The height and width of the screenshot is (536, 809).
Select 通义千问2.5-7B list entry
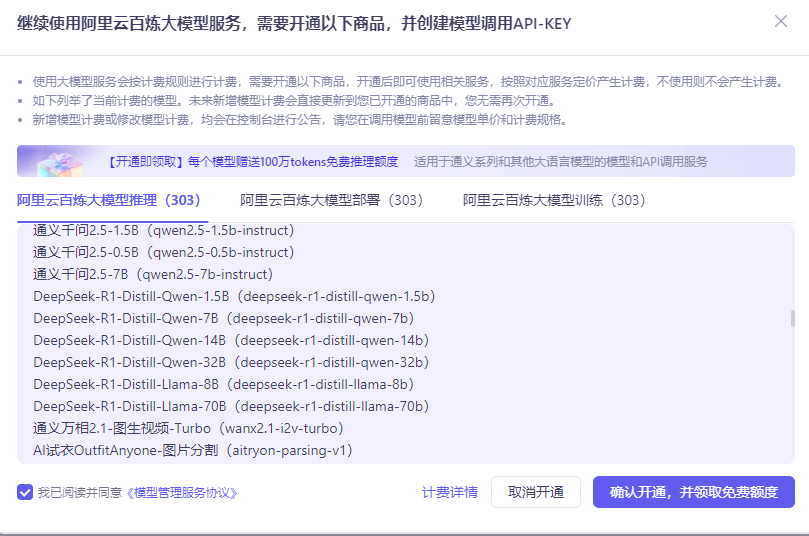153,274
